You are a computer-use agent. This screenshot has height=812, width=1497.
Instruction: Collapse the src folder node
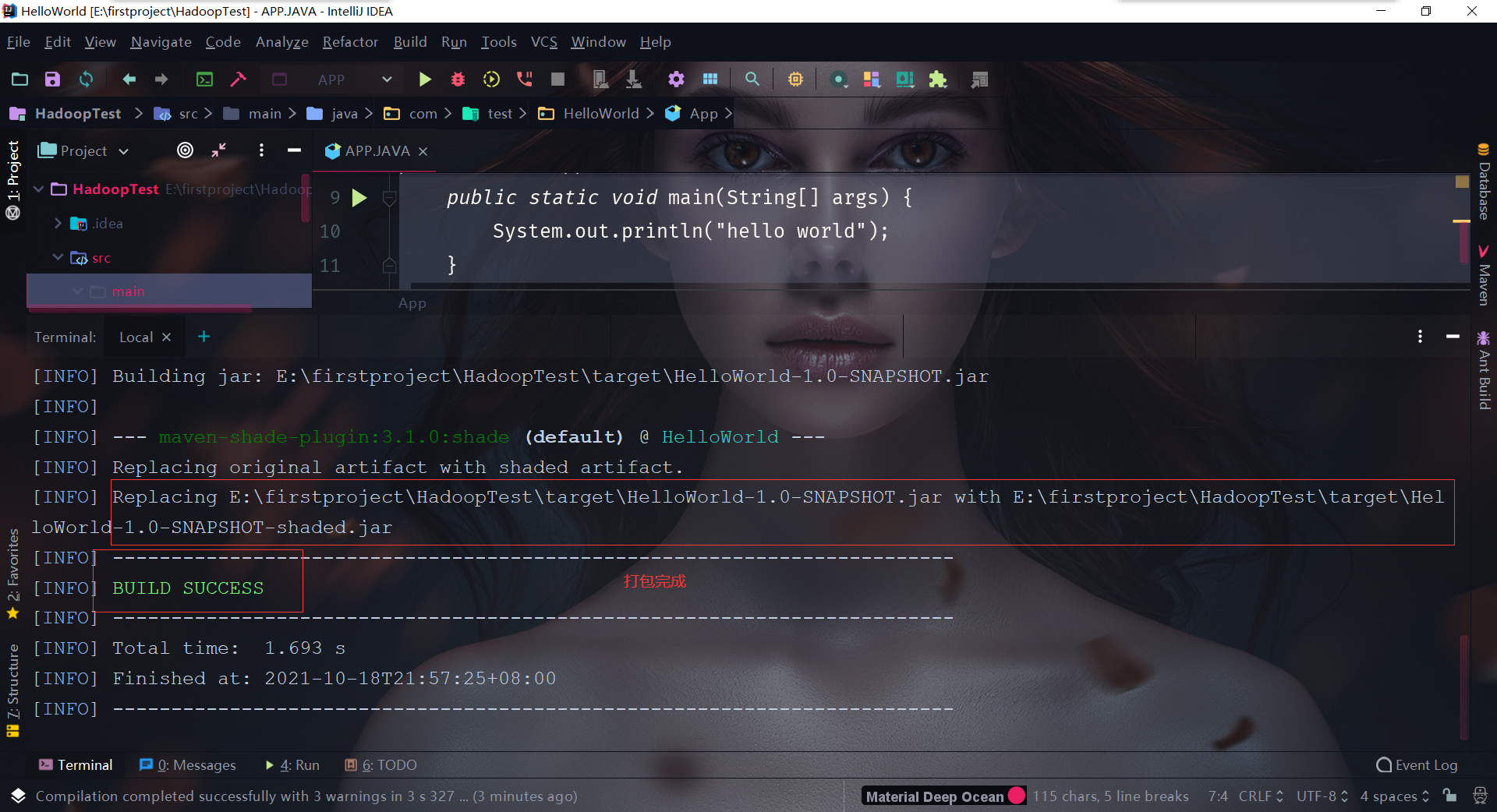pos(58,257)
